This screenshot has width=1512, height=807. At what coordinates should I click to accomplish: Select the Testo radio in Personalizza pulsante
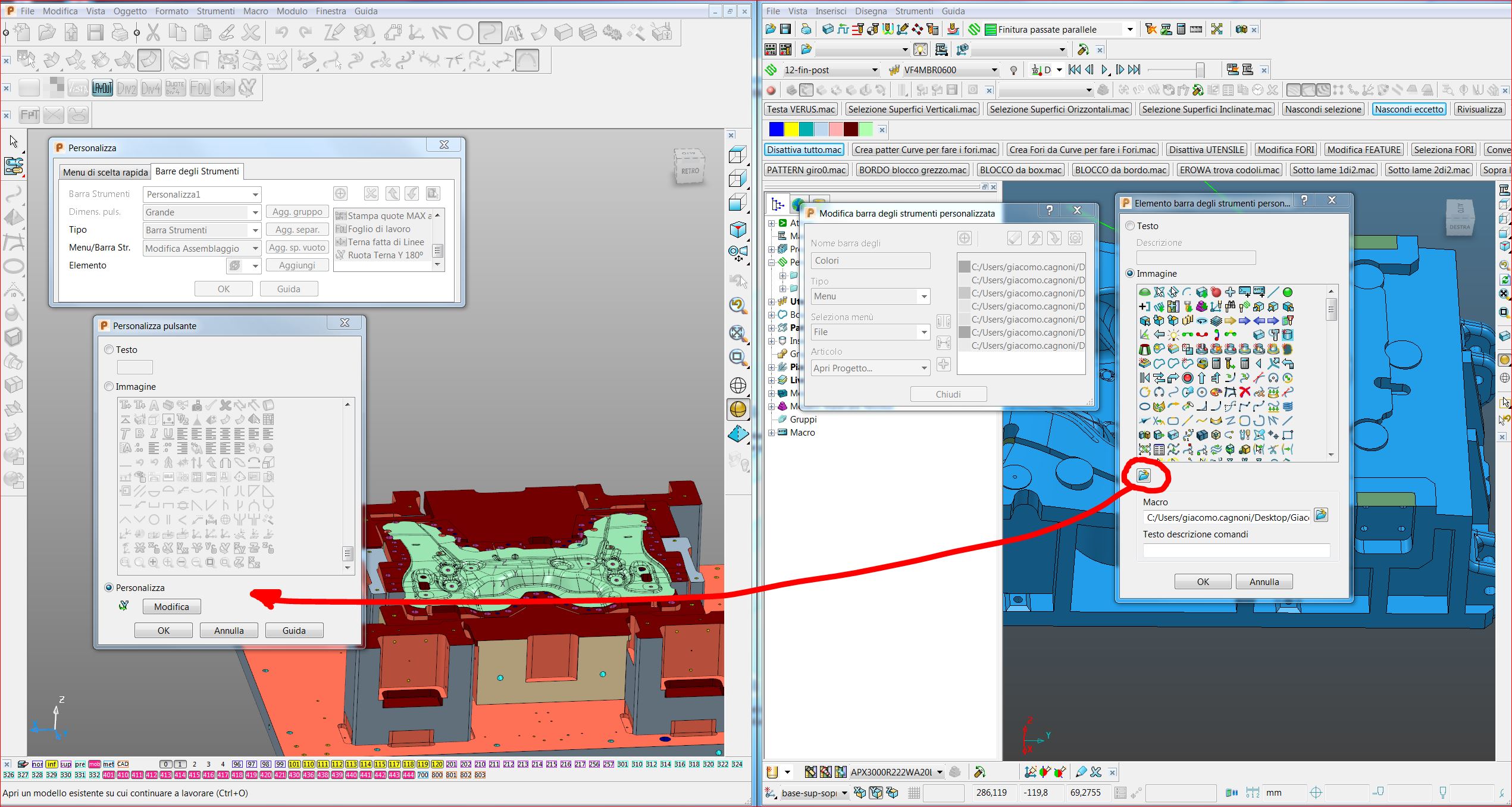(x=109, y=350)
